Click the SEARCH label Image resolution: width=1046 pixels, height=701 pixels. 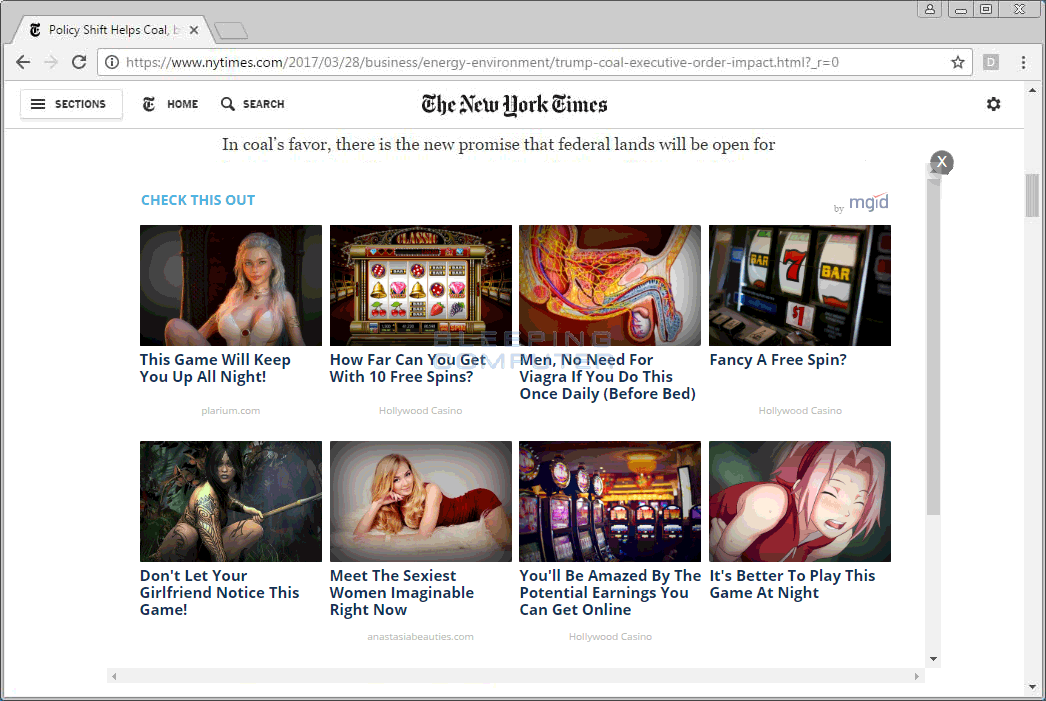coord(264,104)
